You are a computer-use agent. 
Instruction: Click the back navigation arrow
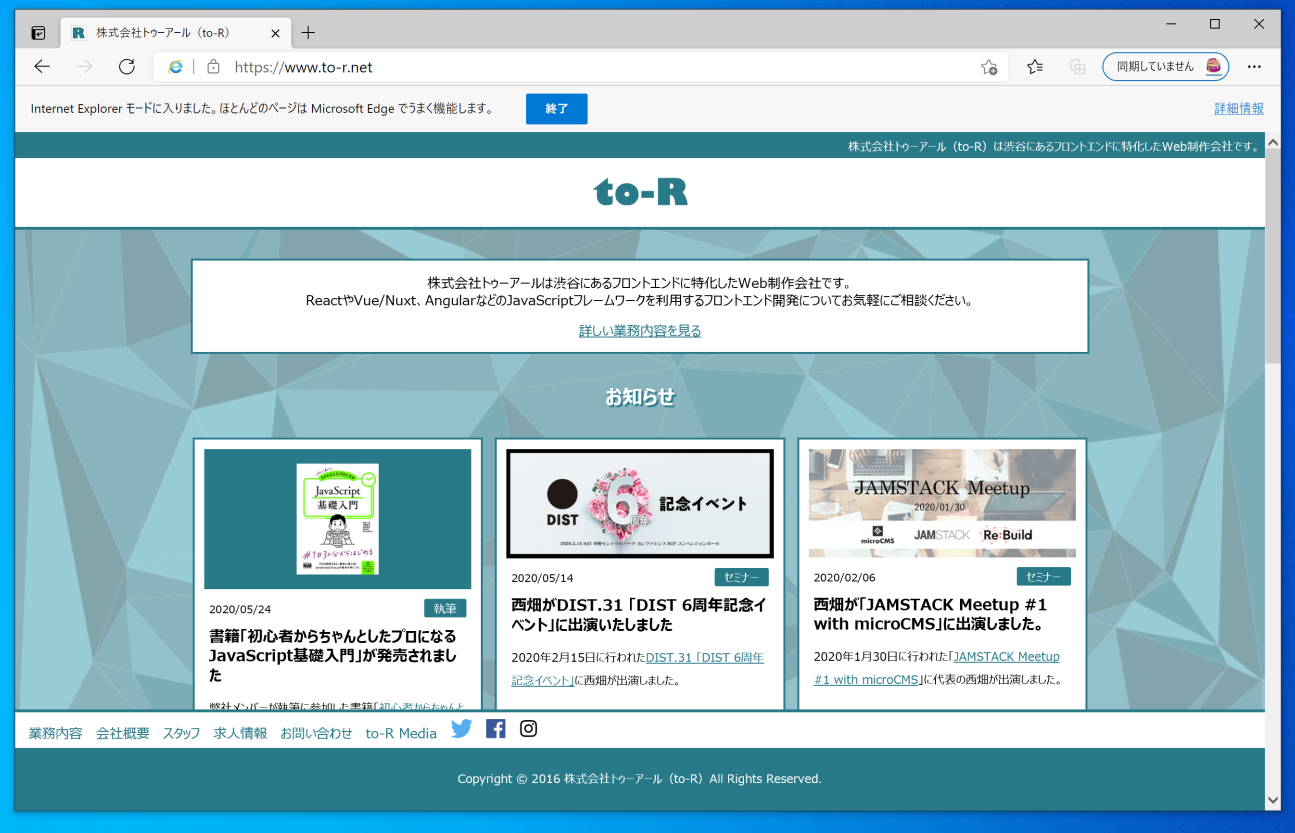point(41,66)
